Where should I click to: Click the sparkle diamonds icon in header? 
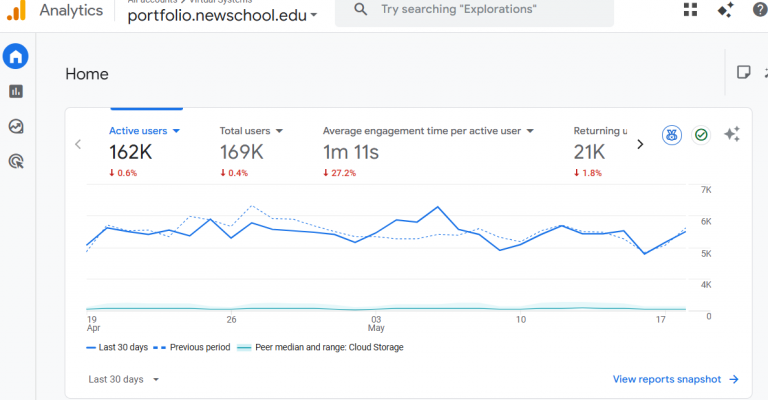(725, 10)
